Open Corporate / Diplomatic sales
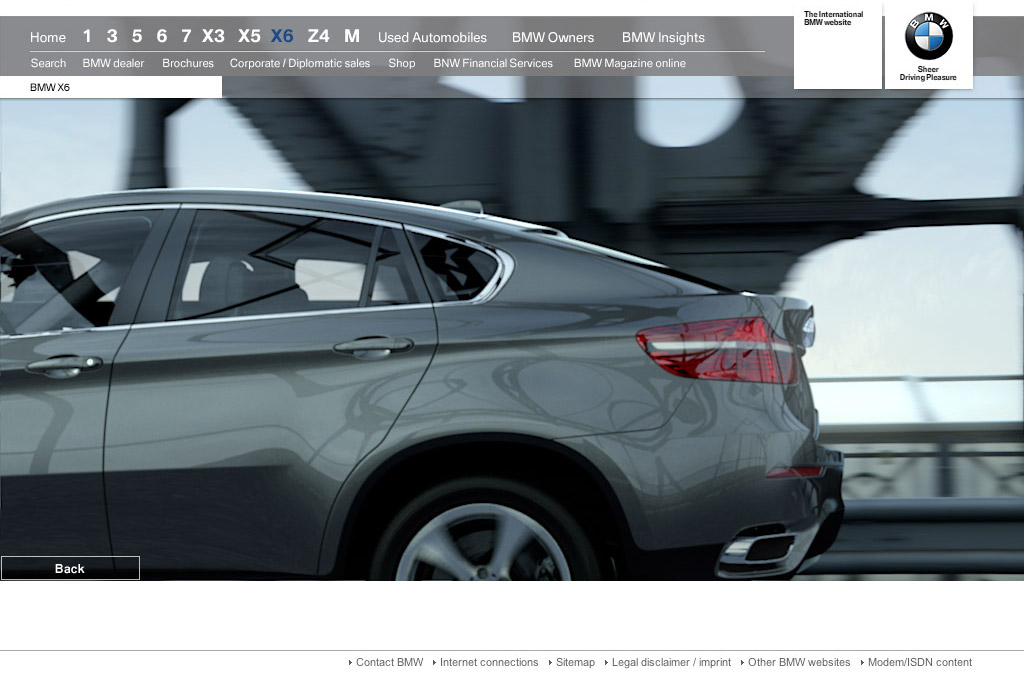Screen dimensions: 1024x676 pyautogui.click(x=300, y=63)
